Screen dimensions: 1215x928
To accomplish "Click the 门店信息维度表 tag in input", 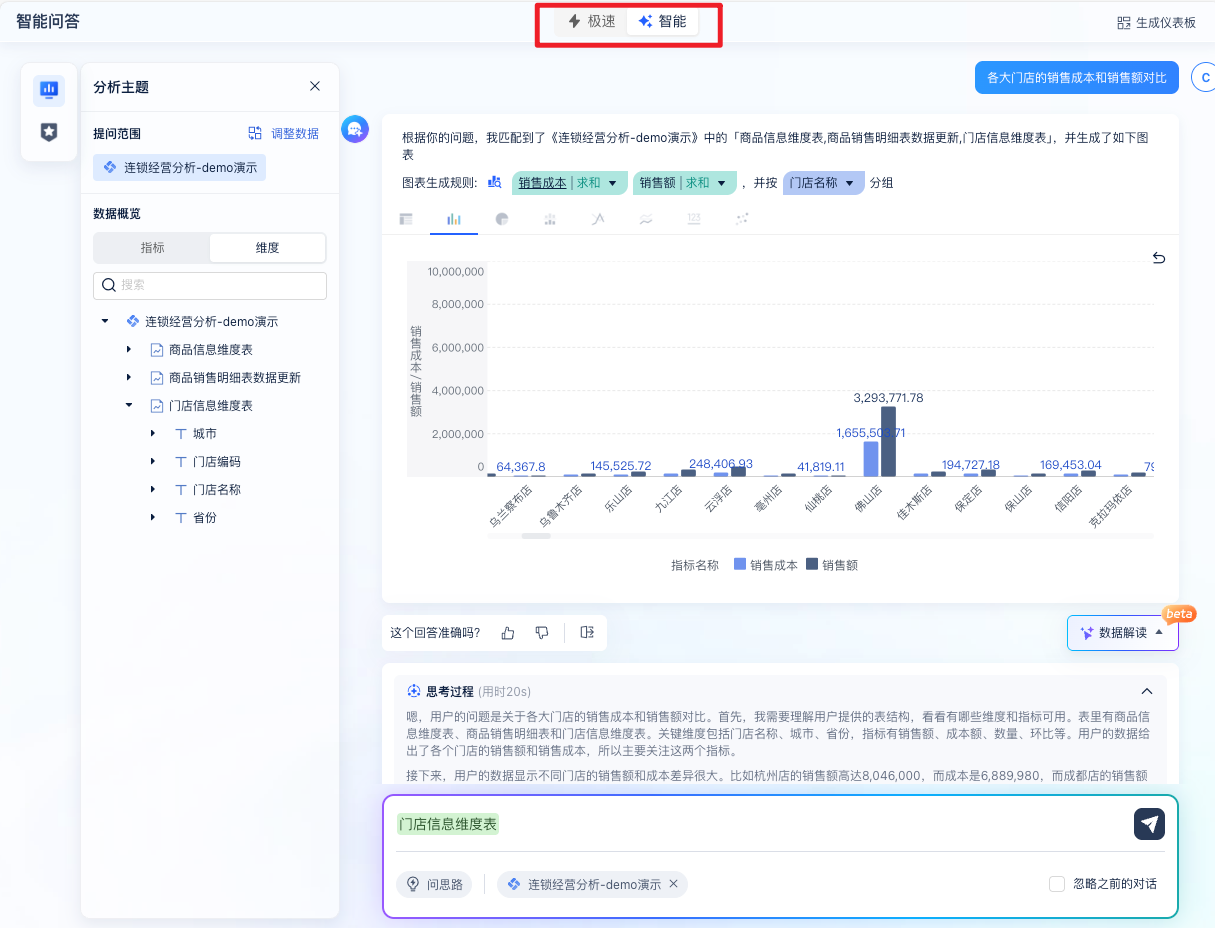I will 448,824.
